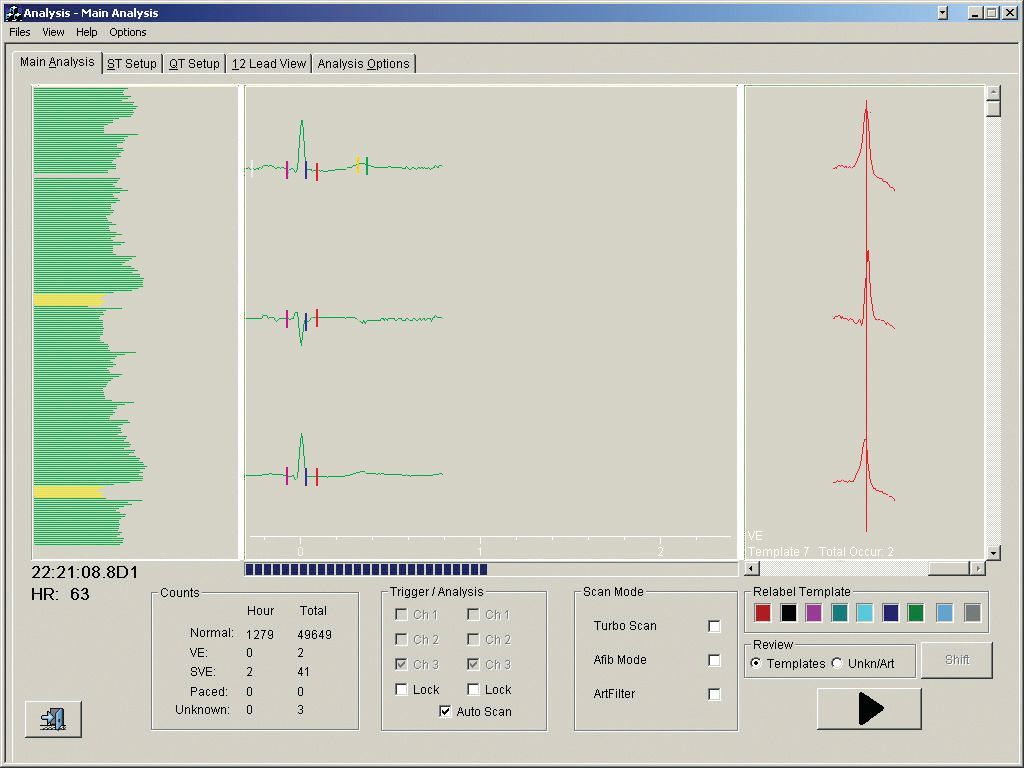
Task: Click the title bar dropdown arrow button
Action: [942, 13]
